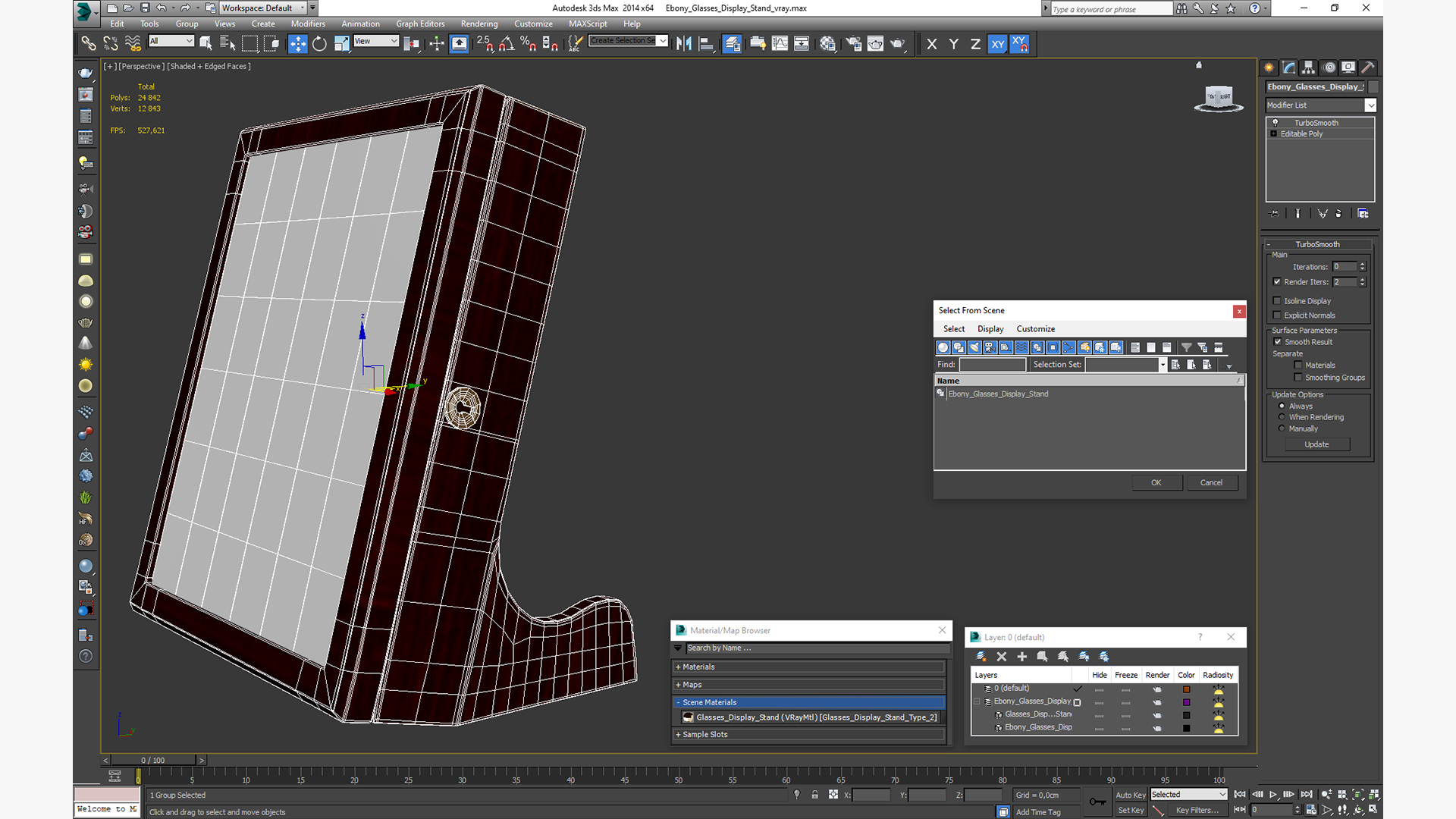Click Cancel in Select From Scene
This screenshot has width=1456, height=819.
click(x=1211, y=483)
